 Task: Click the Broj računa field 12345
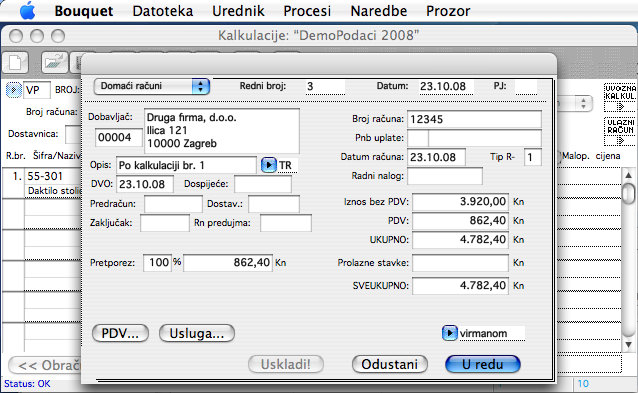[474, 119]
